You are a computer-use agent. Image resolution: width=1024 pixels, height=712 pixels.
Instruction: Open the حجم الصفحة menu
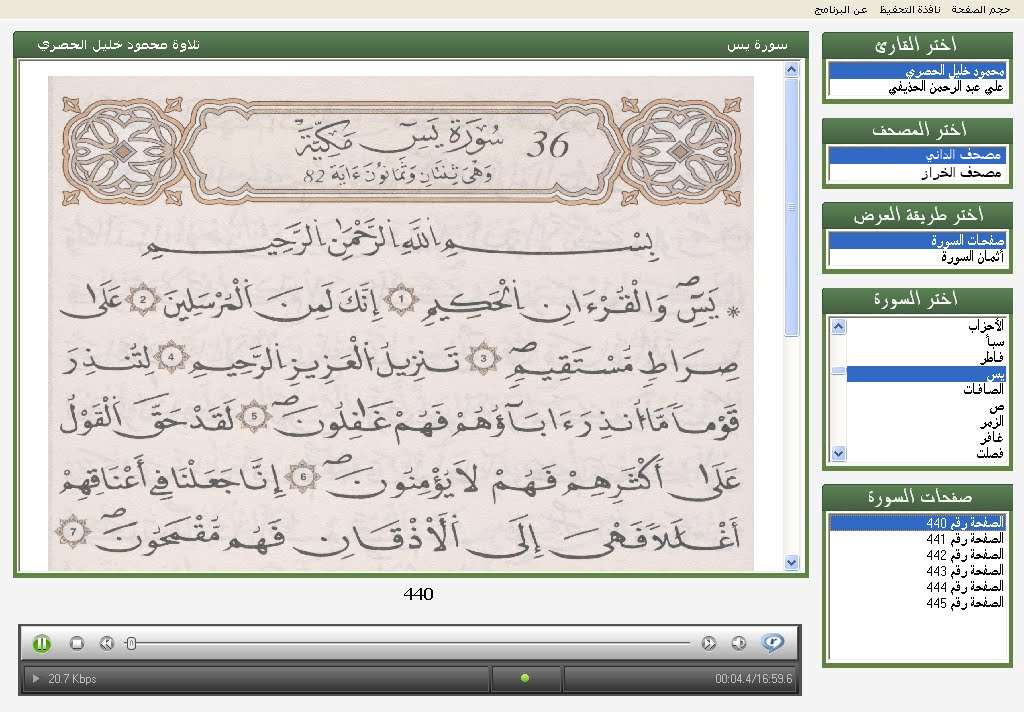point(981,10)
